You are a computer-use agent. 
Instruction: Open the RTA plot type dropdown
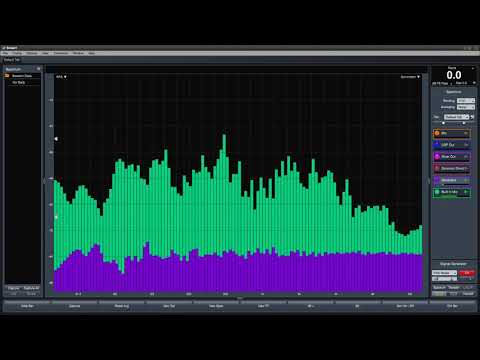tap(61, 77)
